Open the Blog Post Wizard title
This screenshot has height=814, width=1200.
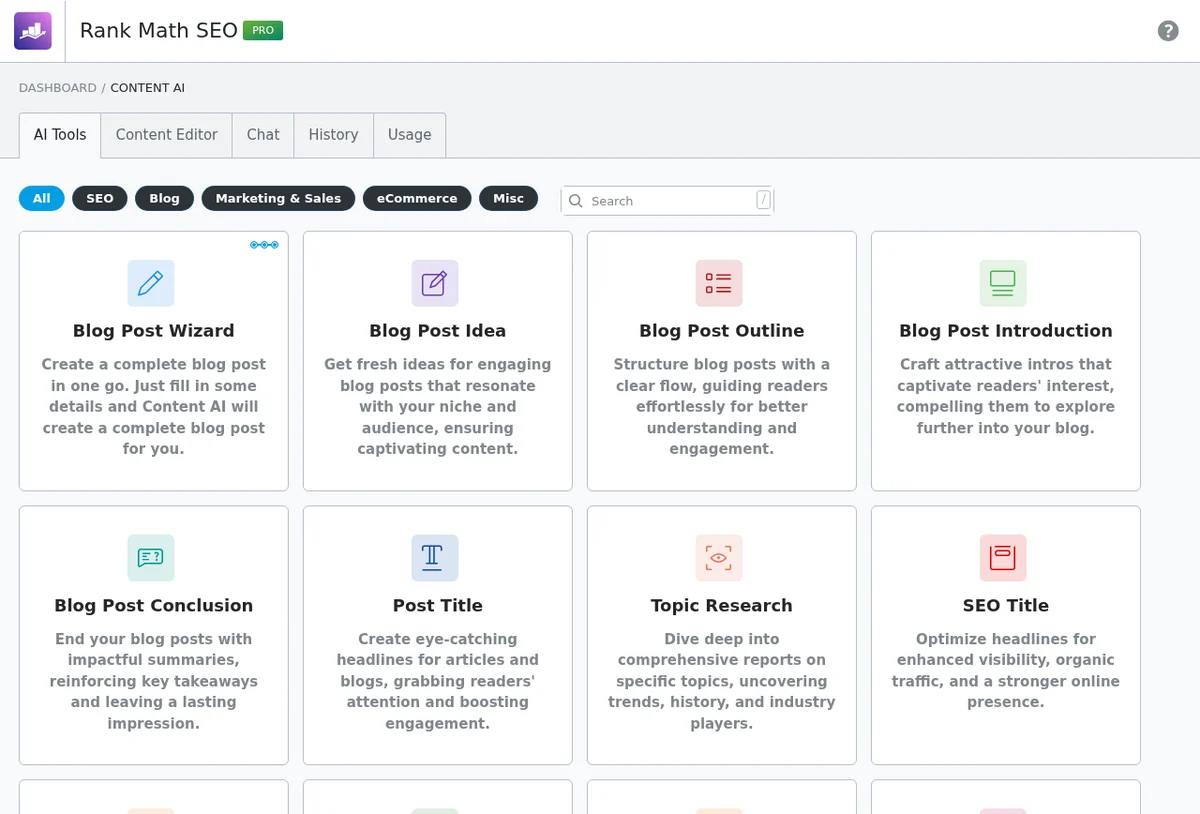point(154,331)
